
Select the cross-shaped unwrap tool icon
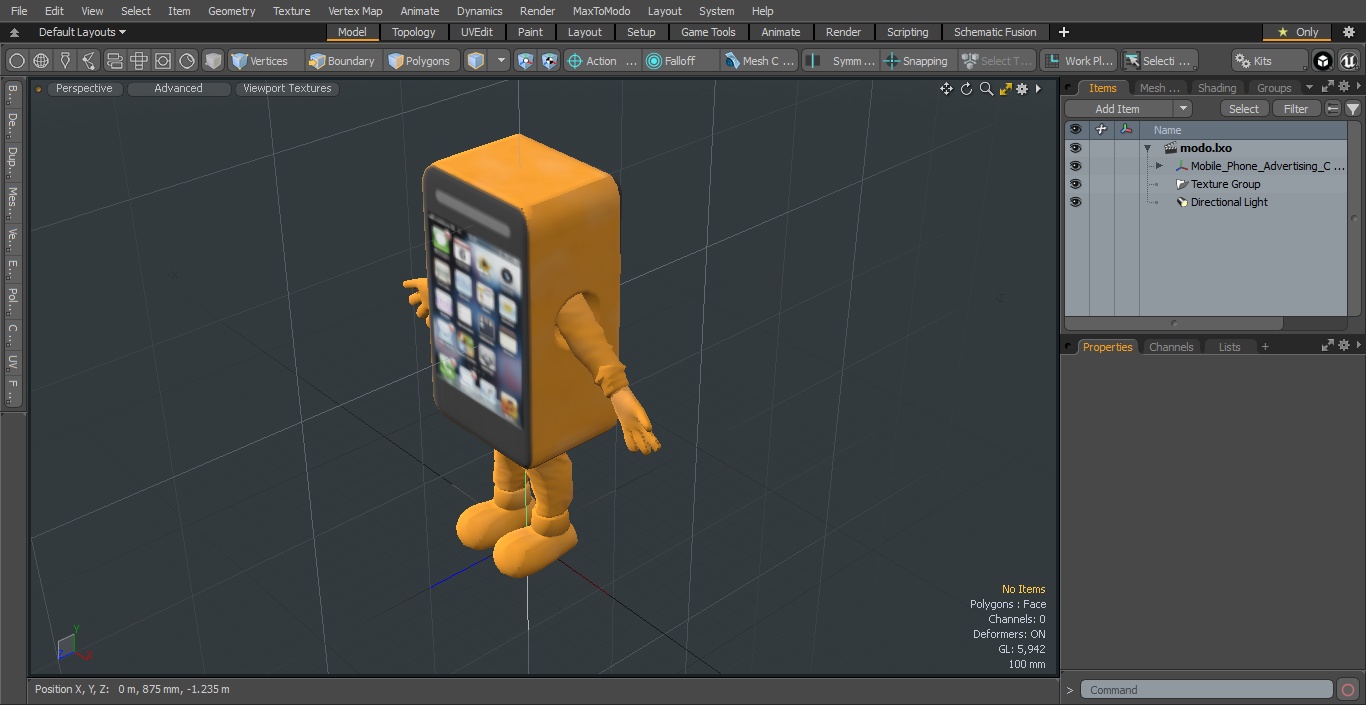pos(138,61)
